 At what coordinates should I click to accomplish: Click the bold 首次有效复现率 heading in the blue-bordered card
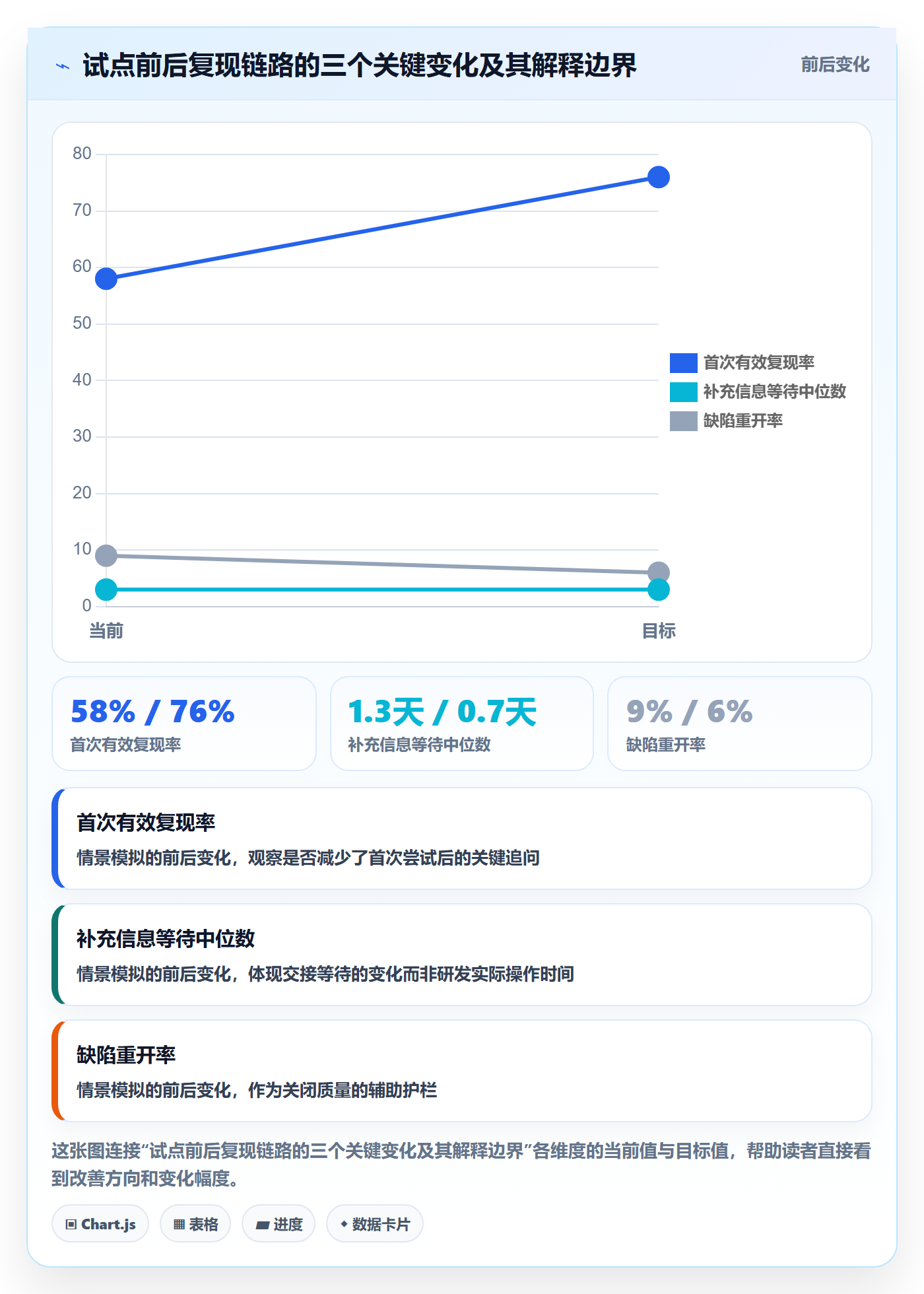coord(146,823)
